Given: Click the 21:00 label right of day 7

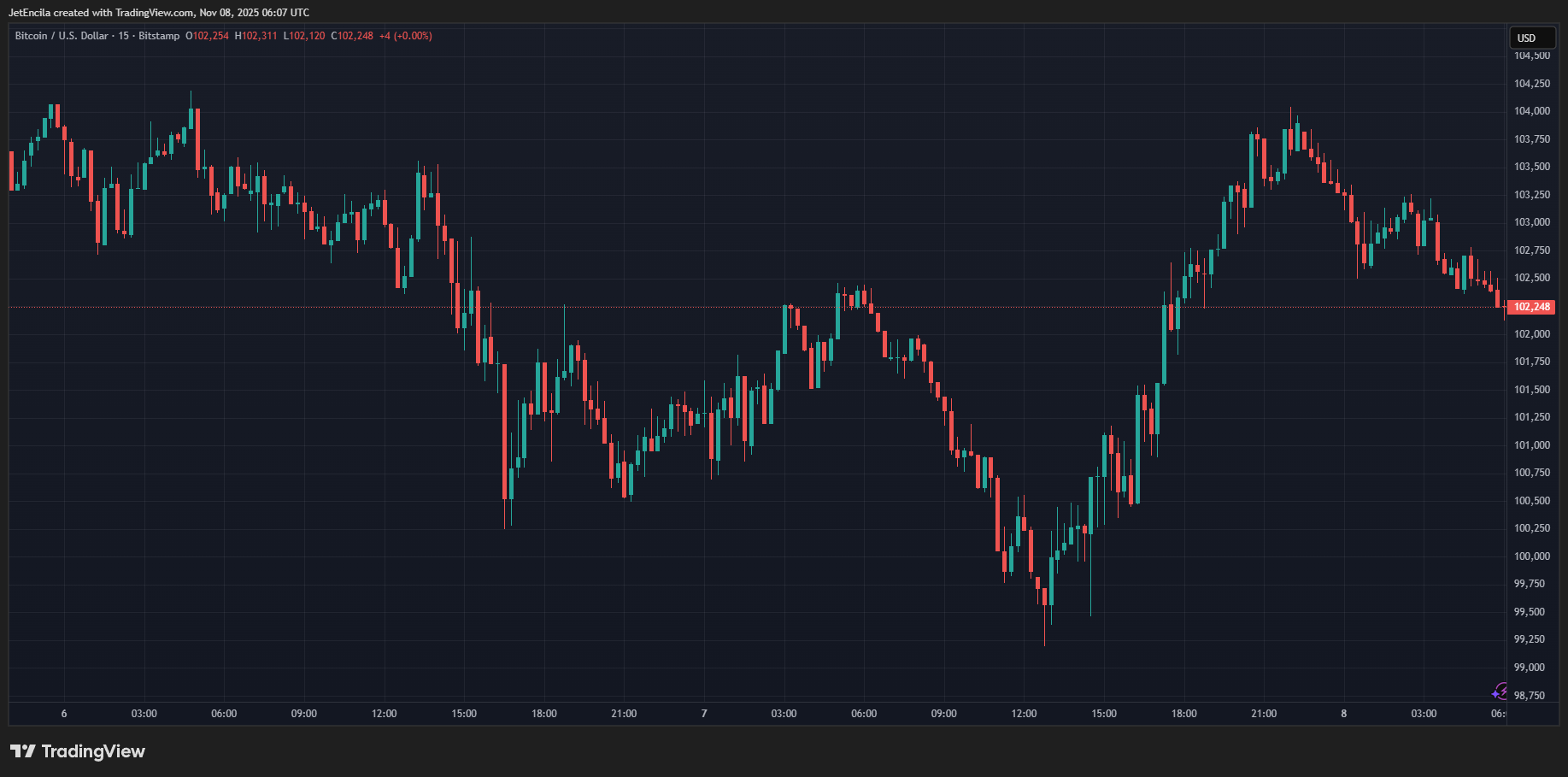Looking at the screenshot, I should (1264, 714).
